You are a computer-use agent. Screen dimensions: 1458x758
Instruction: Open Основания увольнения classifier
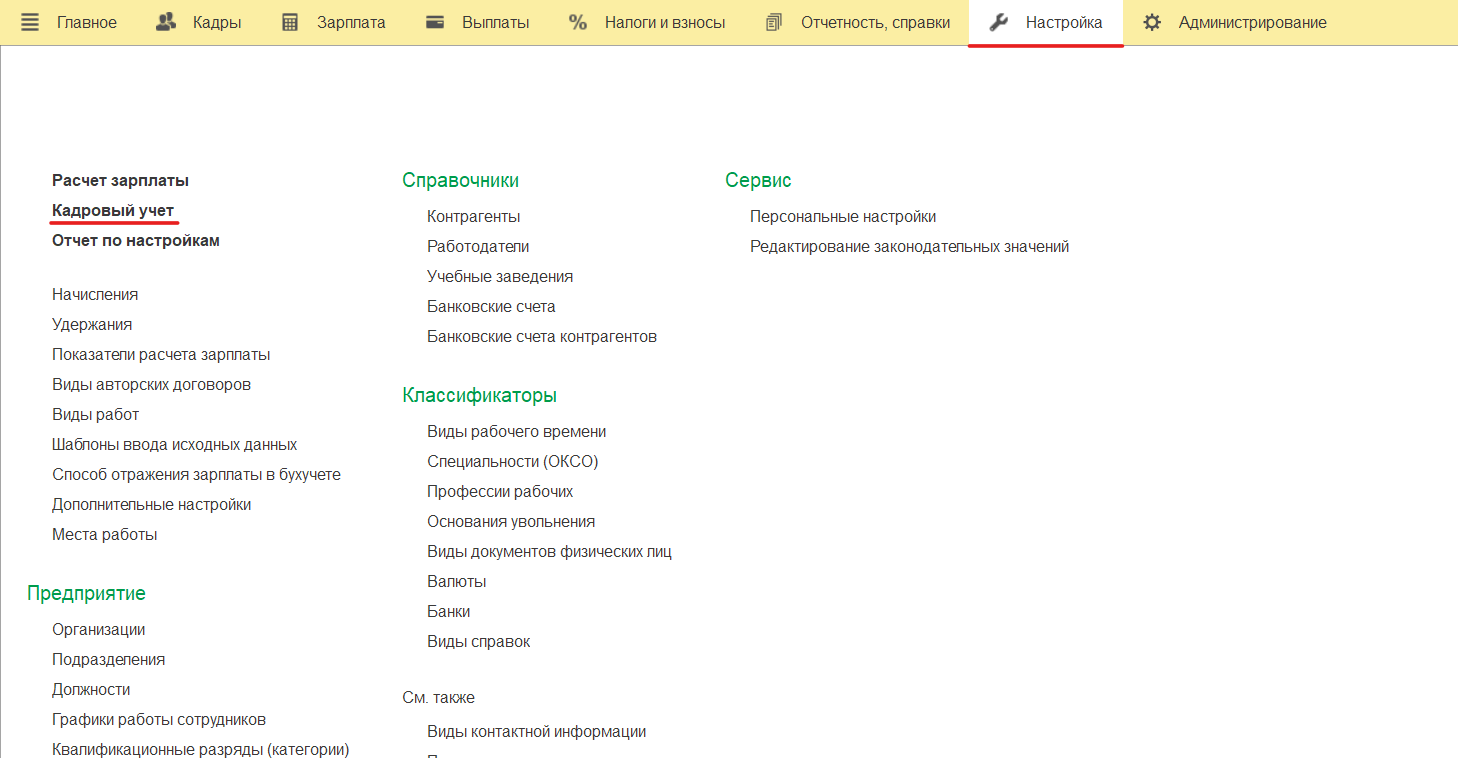pyautogui.click(x=511, y=522)
